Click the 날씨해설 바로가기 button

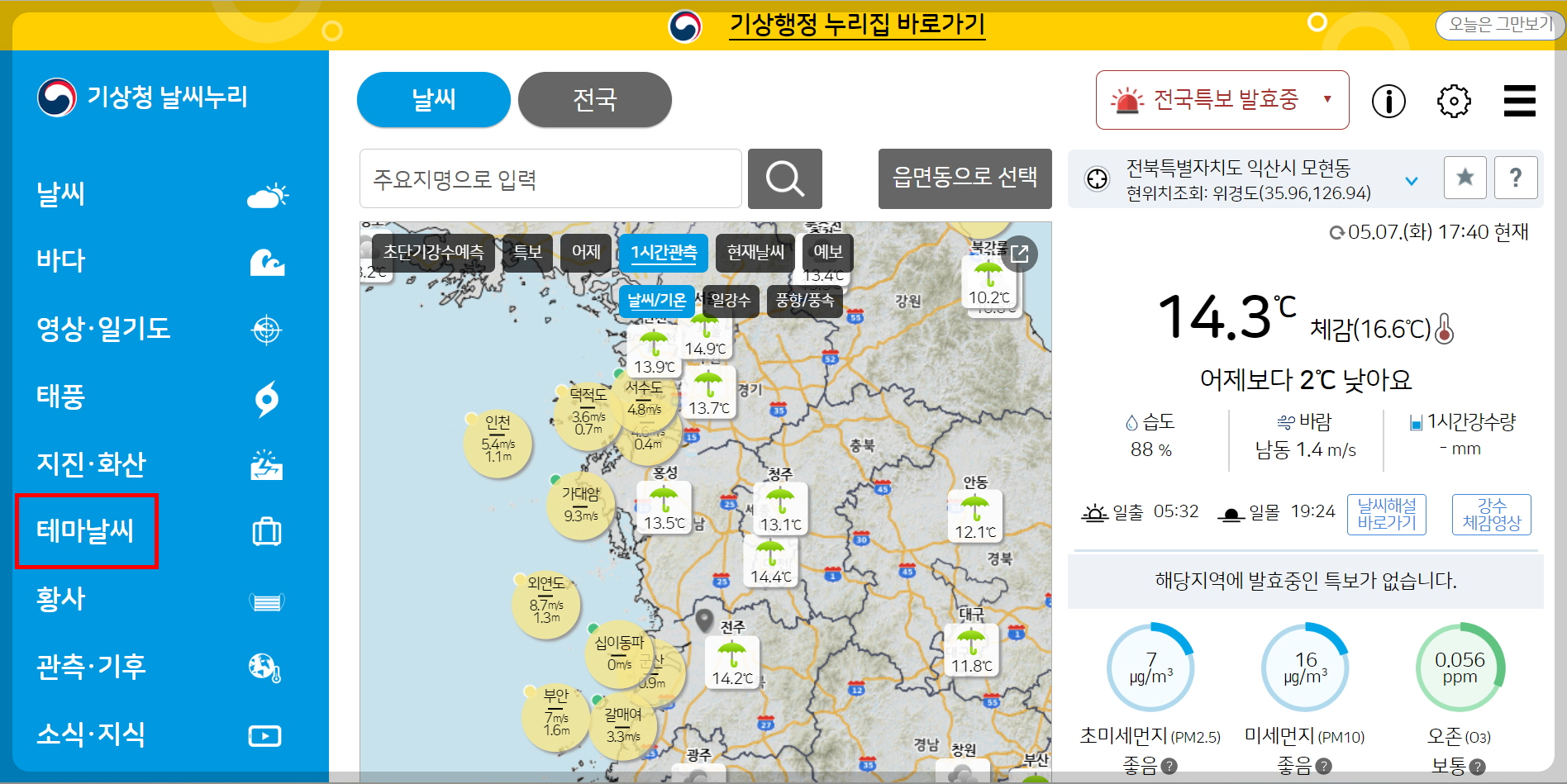[x=1386, y=514]
